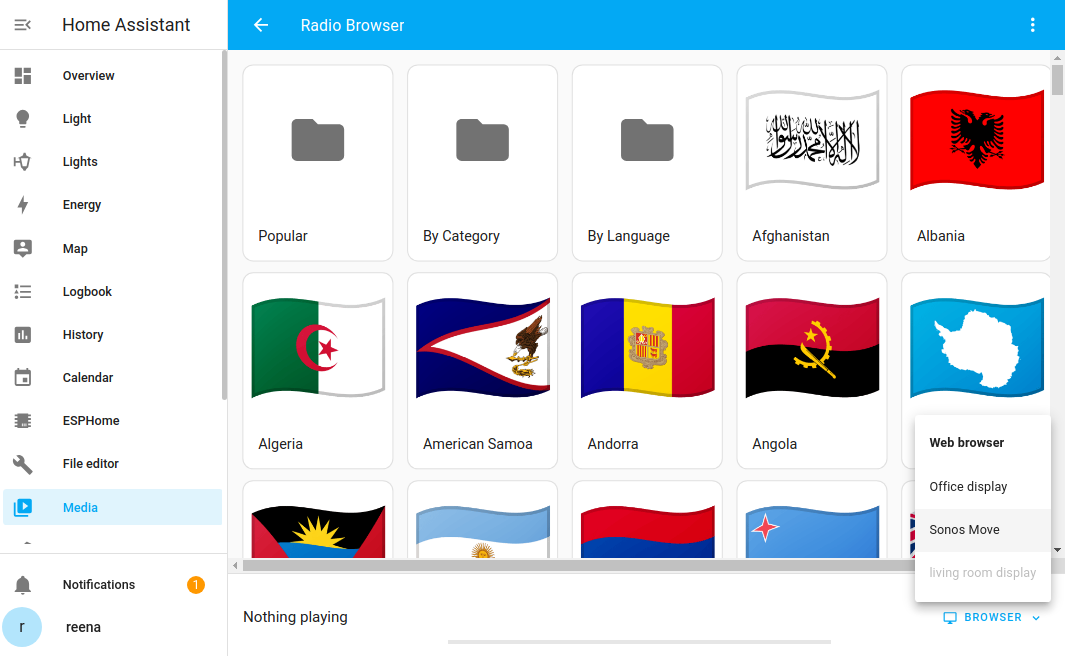Select Sonos Move as playback target
This screenshot has height=656, width=1065.
pyautogui.click(x=966, y=530)
